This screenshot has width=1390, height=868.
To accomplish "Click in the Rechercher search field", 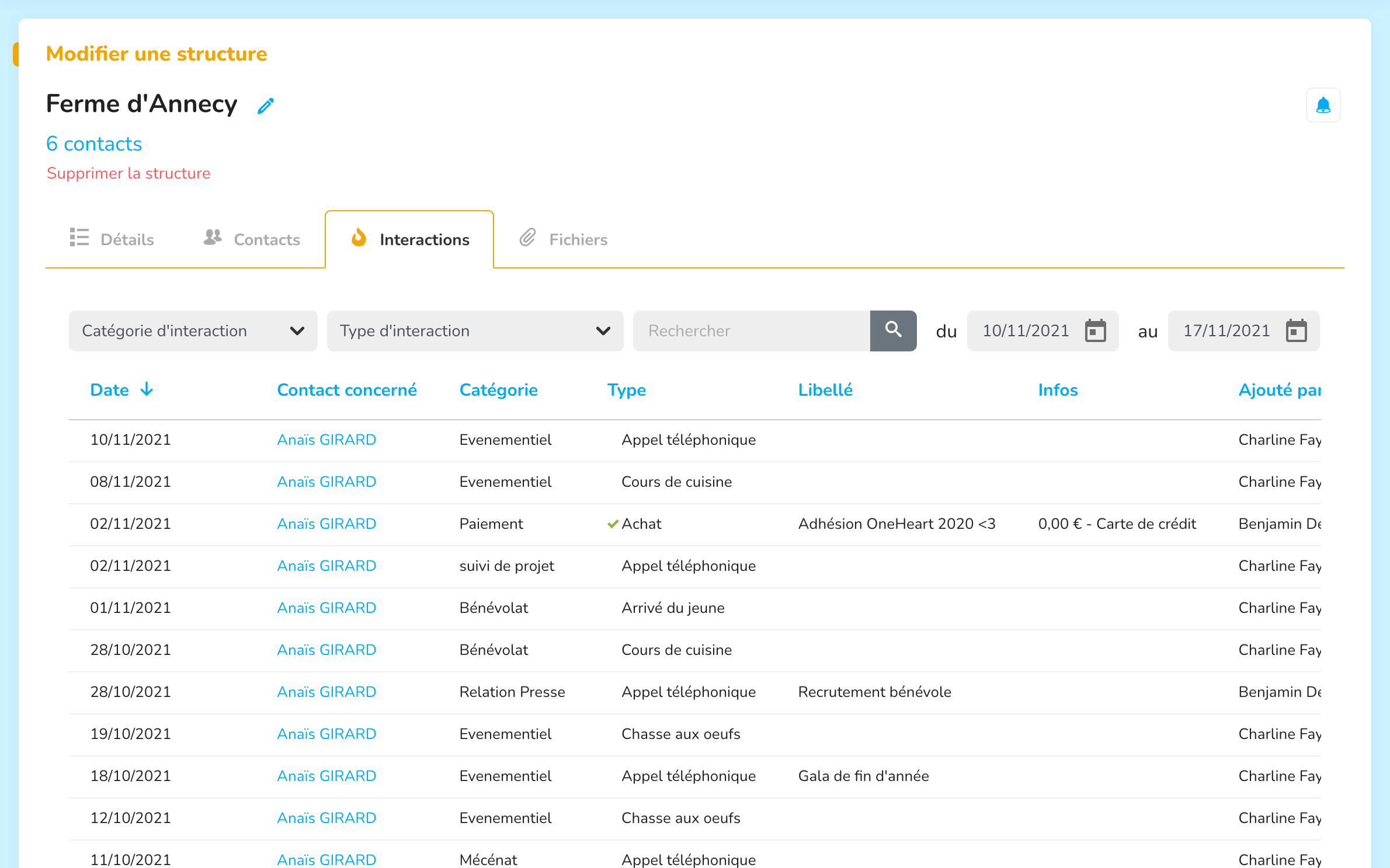I will coord(751,331).
